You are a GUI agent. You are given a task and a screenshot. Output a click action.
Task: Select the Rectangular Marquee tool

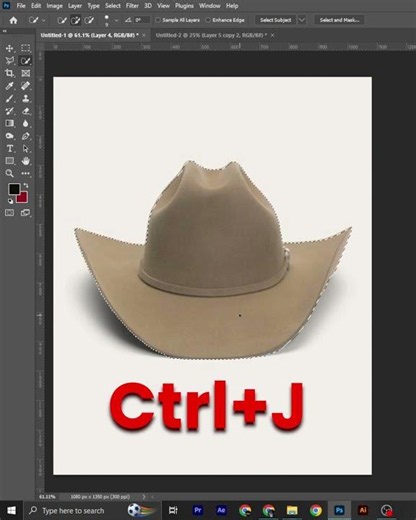pyautogui.click(x=26, y=48)
